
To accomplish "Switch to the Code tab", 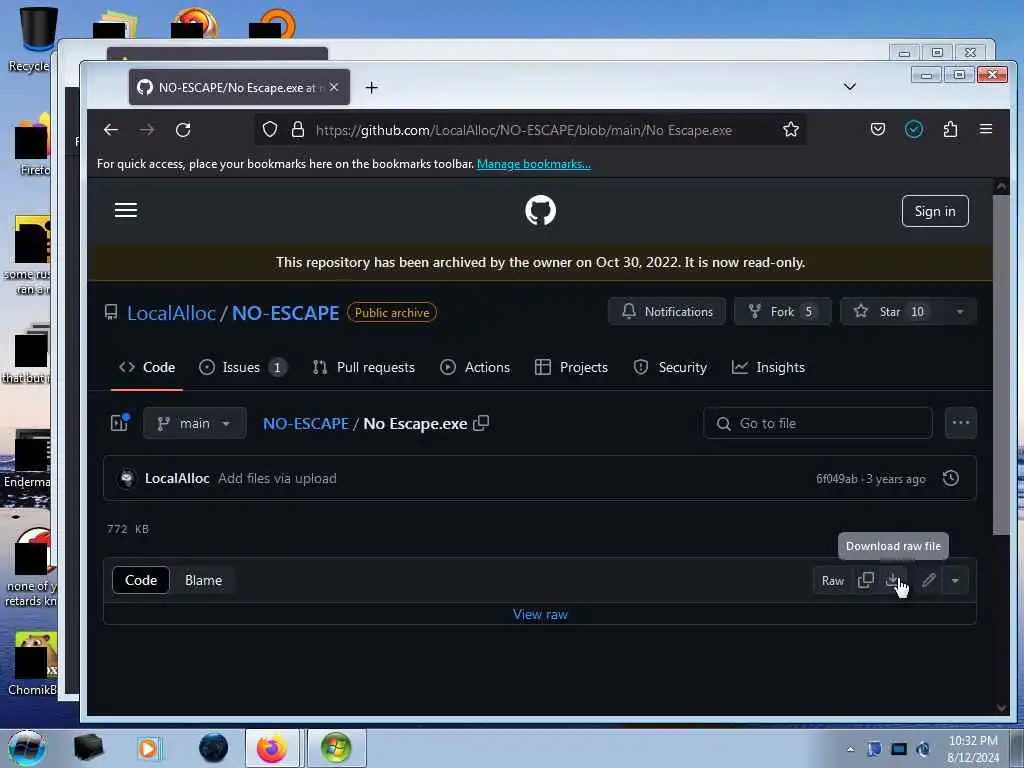I will (147, 367).
